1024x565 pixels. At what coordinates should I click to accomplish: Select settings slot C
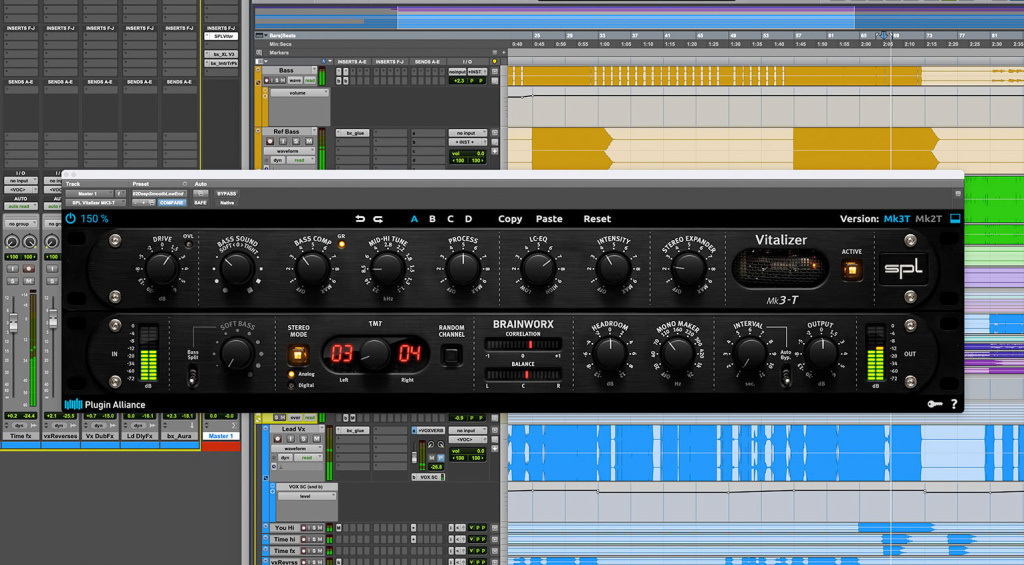[x=451, y=219]
